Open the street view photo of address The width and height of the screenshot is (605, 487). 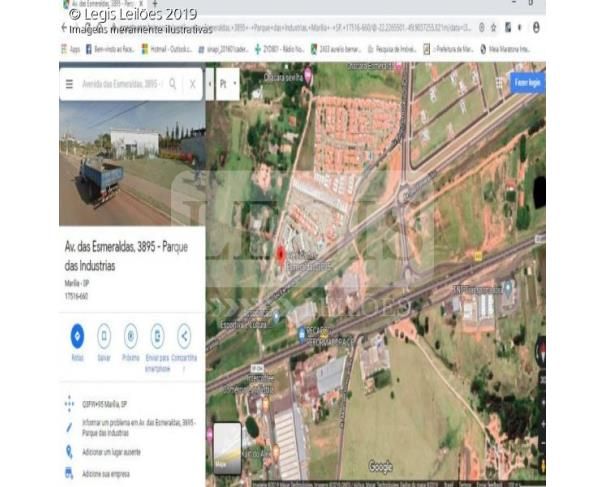[132, 163]
